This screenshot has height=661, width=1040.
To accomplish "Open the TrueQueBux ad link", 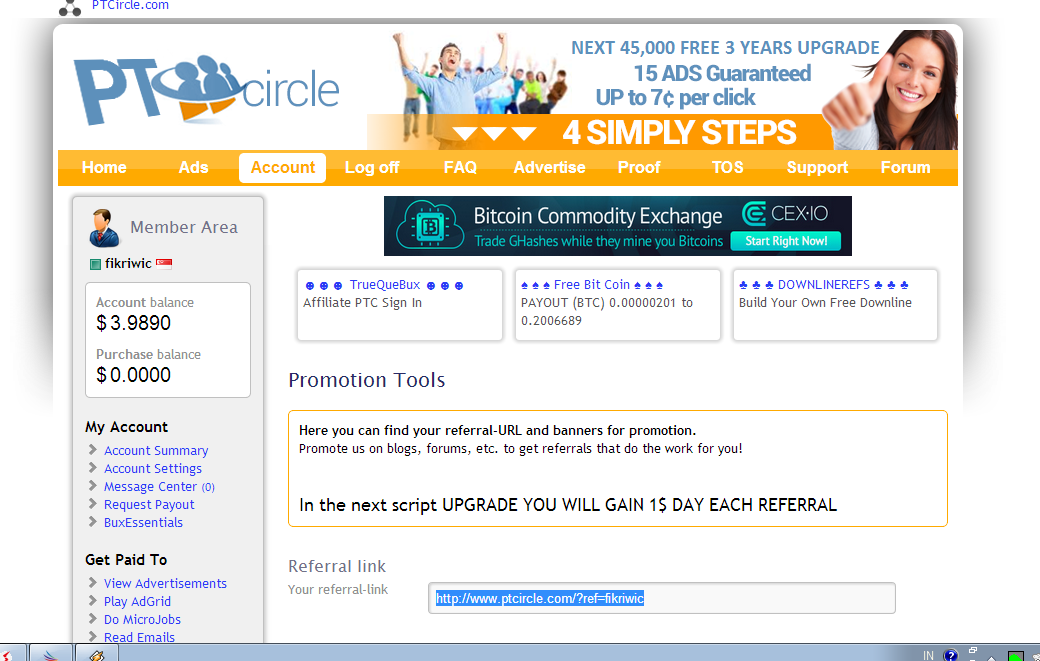I will point(385,285).
